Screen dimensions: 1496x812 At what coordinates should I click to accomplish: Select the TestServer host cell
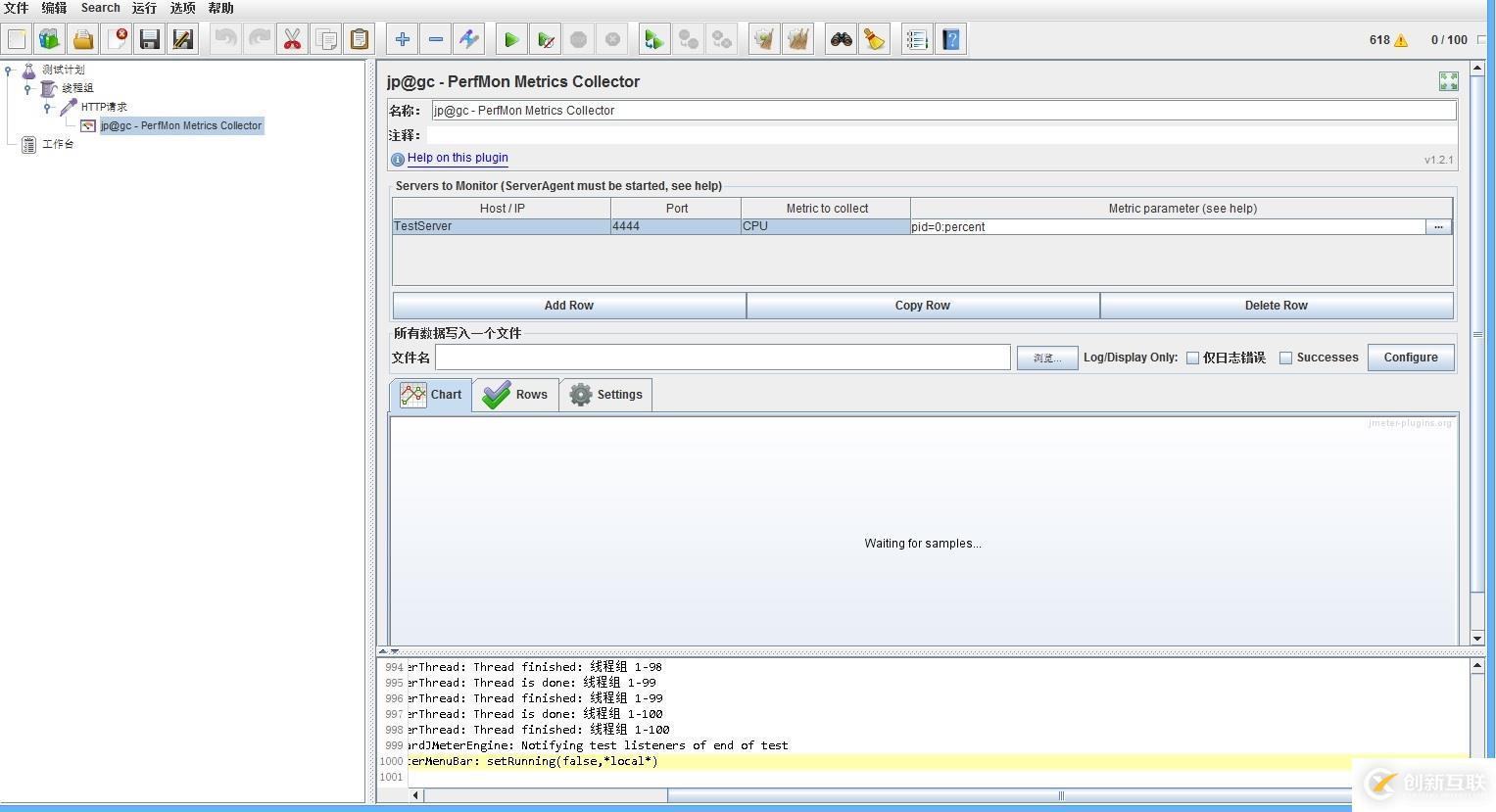point(502,226)
